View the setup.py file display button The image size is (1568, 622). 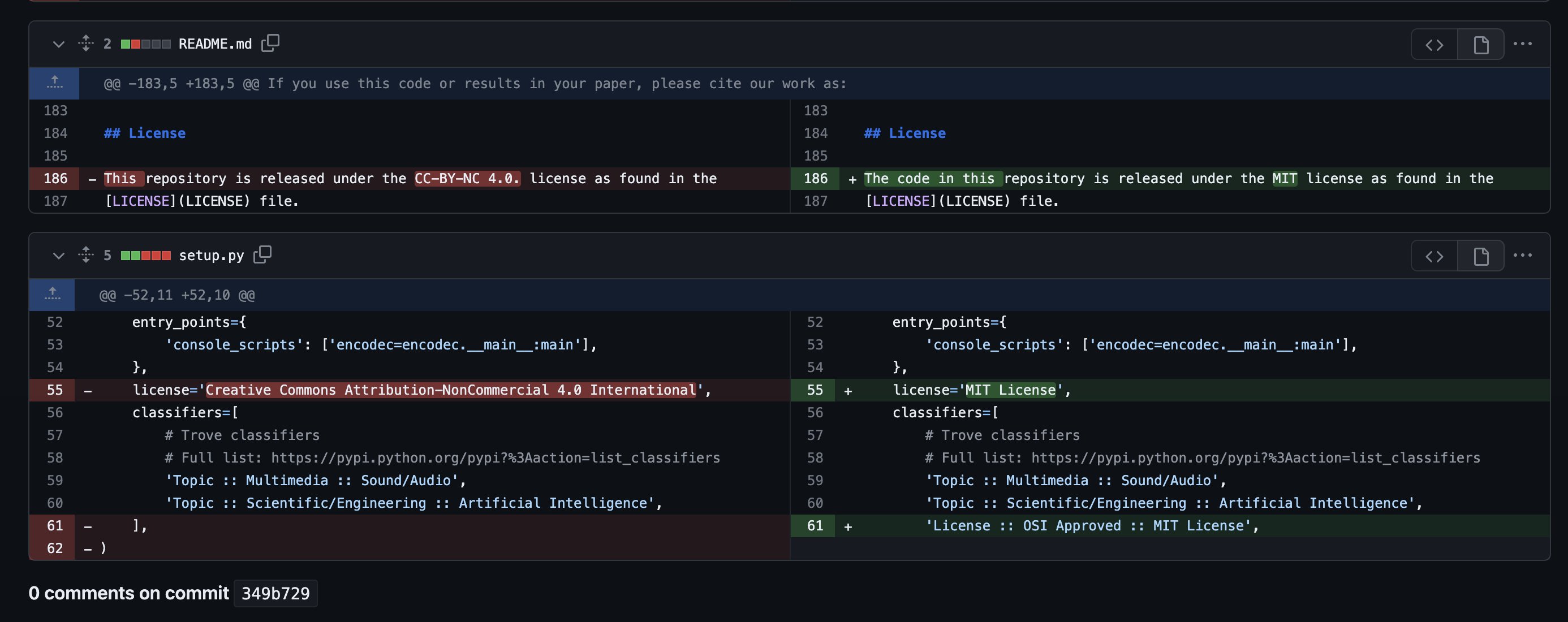[x=1480, y=256]
